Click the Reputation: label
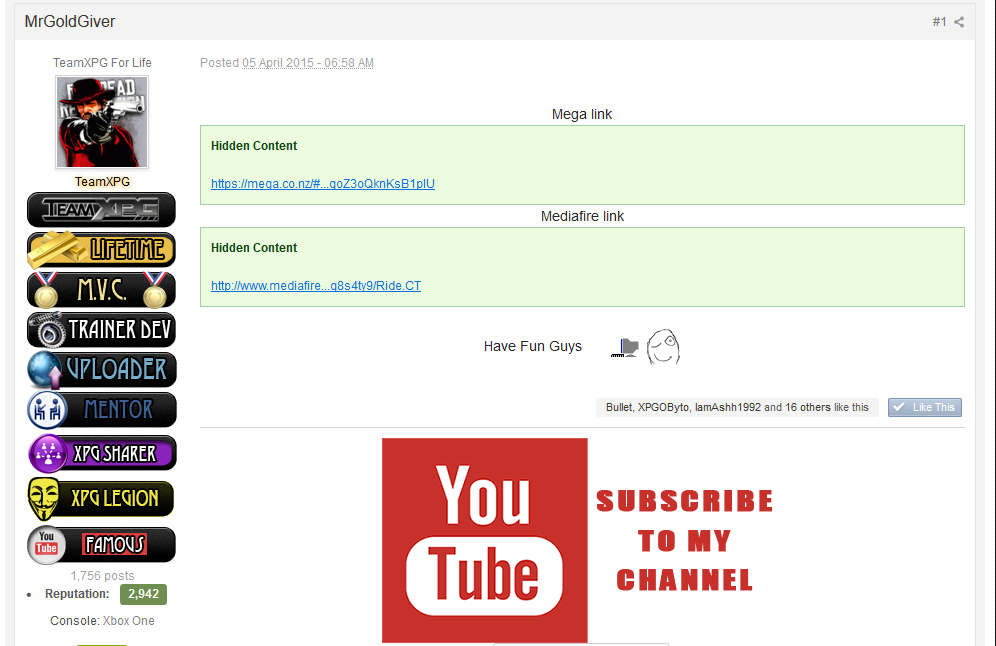 [77, 594]
